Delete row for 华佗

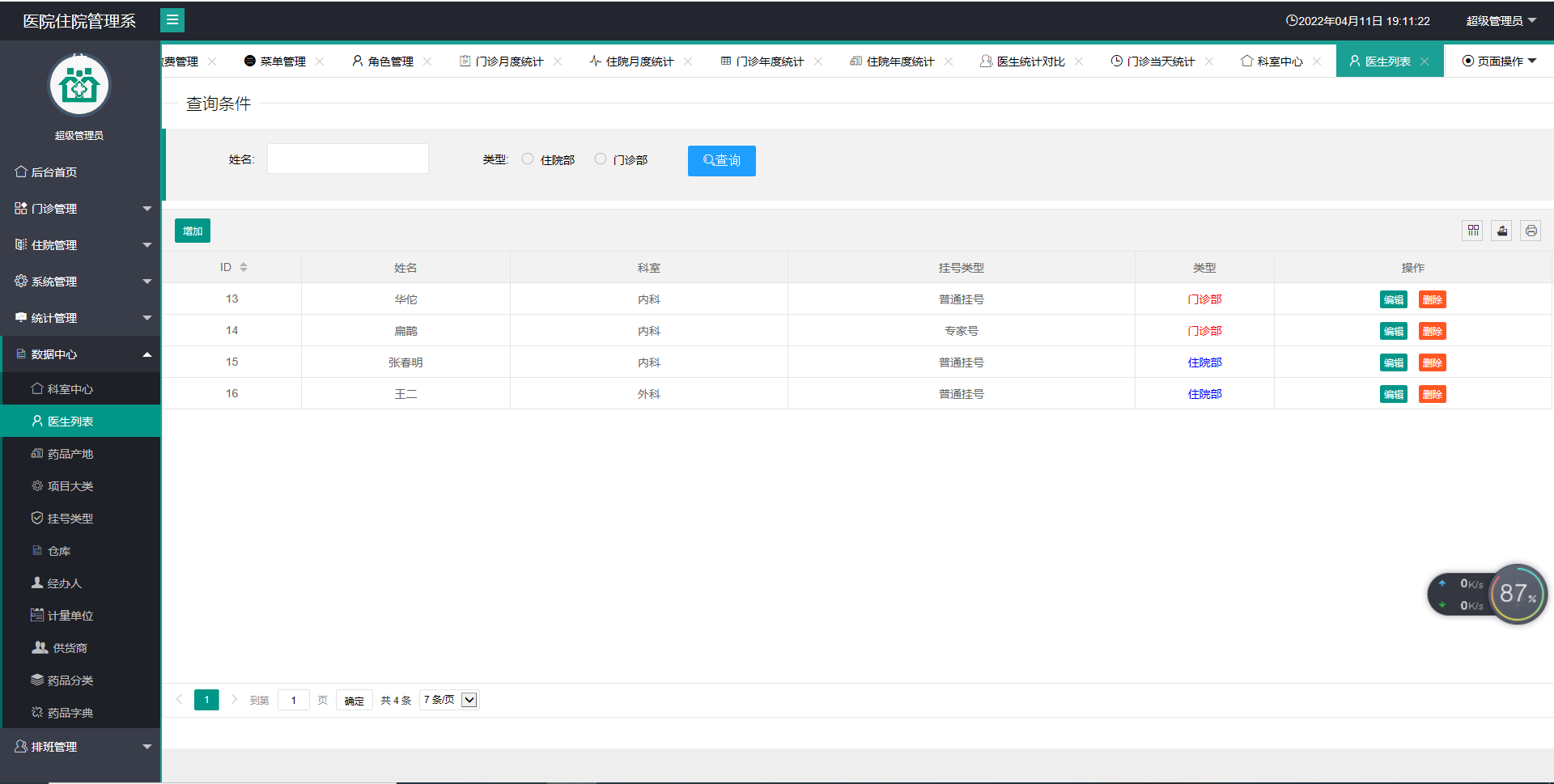[1433, 299]
